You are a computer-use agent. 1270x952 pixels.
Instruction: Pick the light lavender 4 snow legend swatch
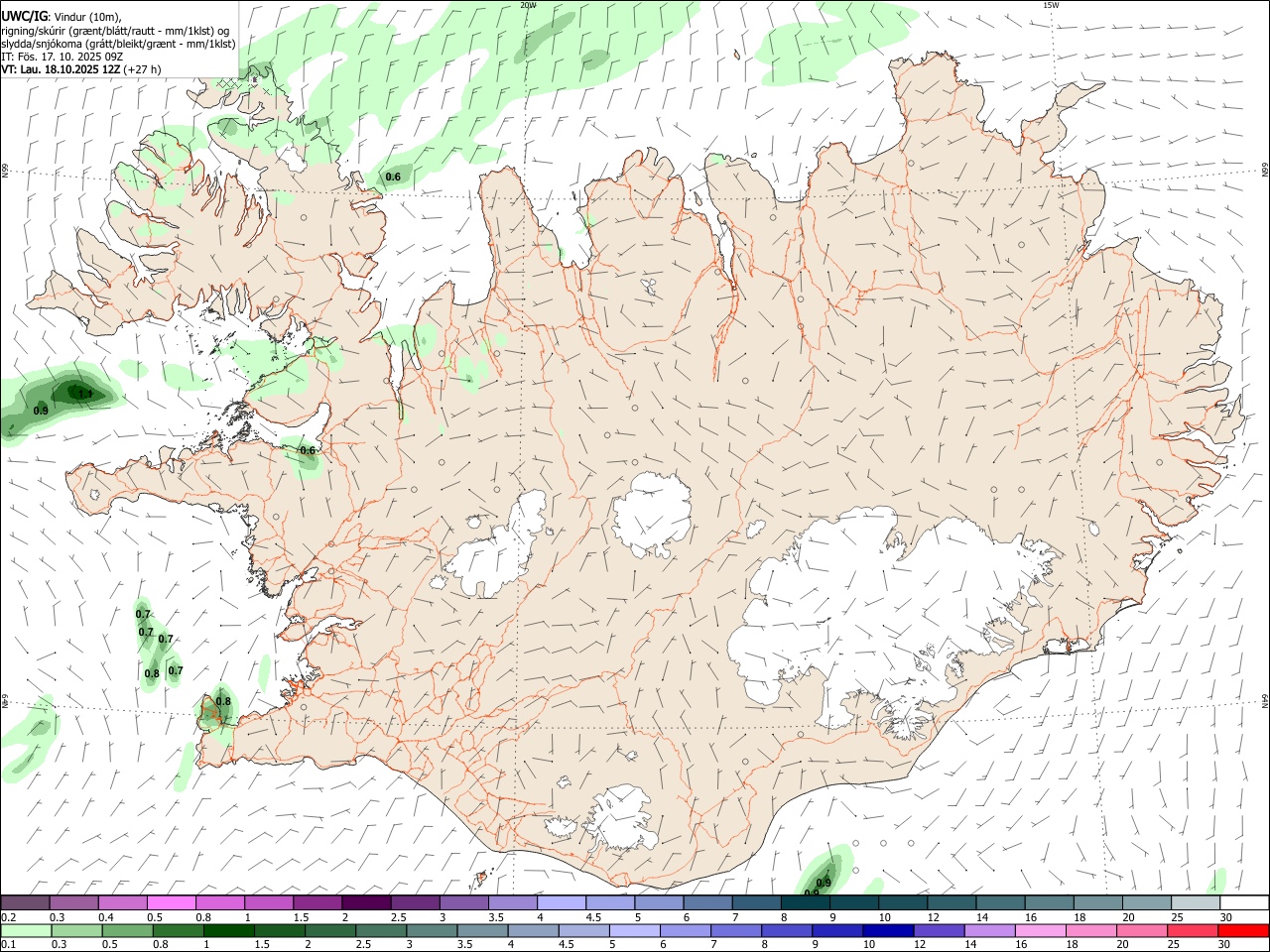click(562, 902)
